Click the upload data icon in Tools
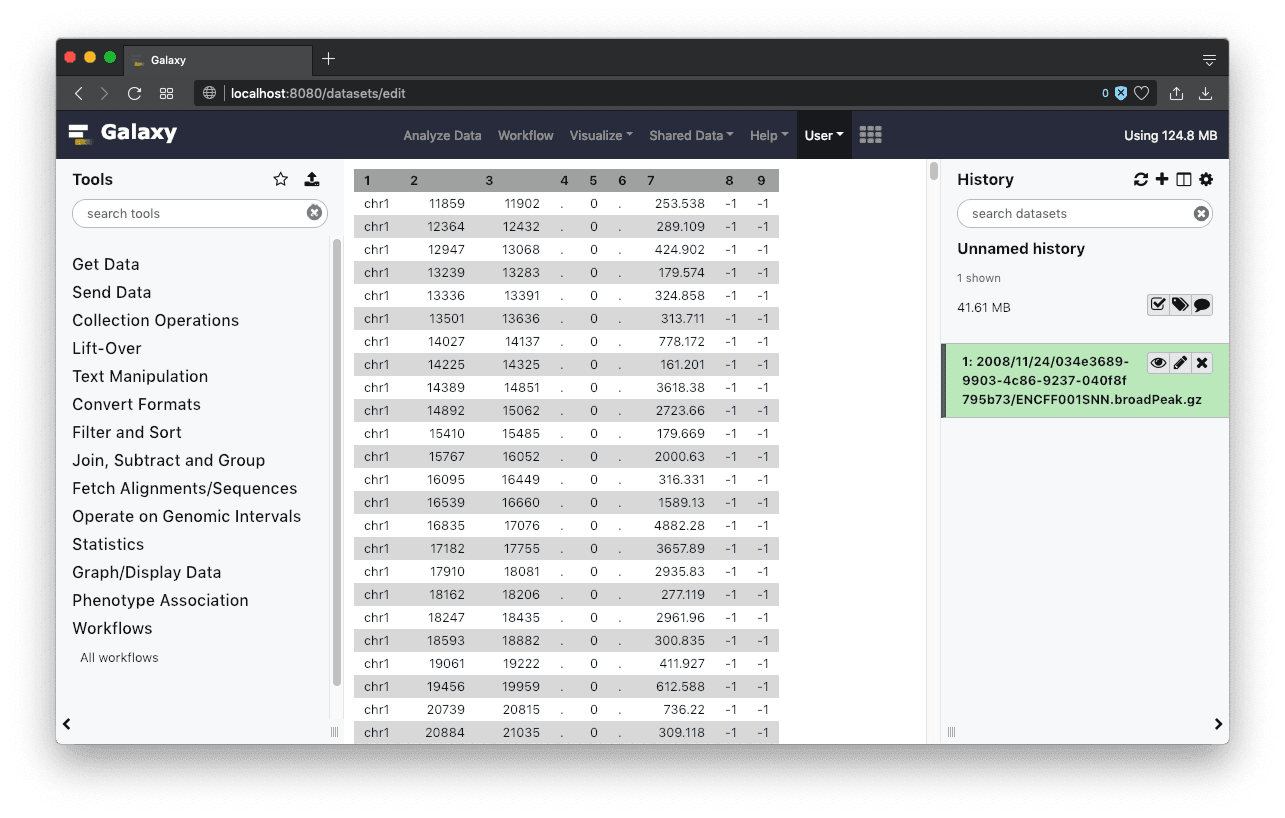Screen dimensions: 1285x818 [x=312, y=179]
